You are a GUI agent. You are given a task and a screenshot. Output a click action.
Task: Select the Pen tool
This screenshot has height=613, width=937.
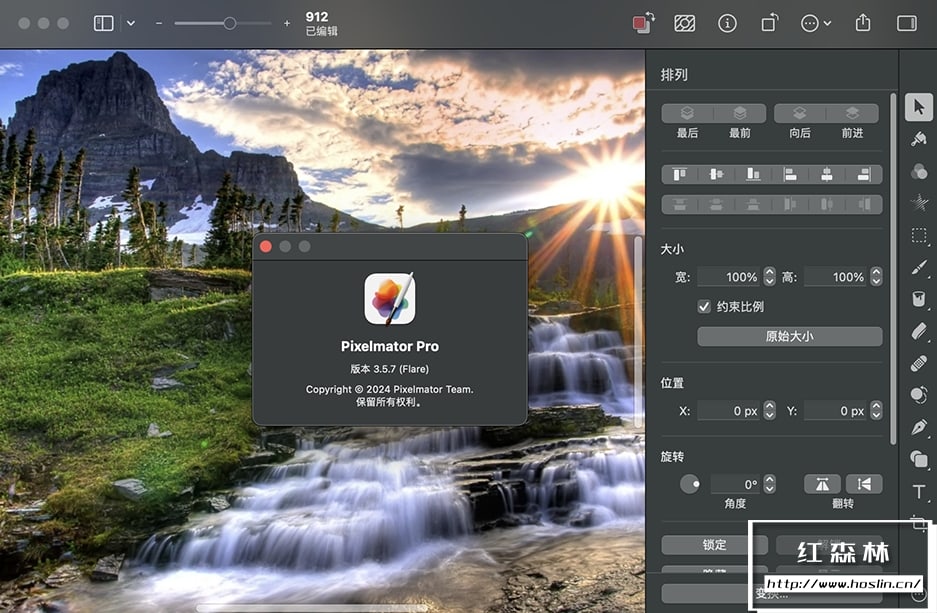point(919,427)
